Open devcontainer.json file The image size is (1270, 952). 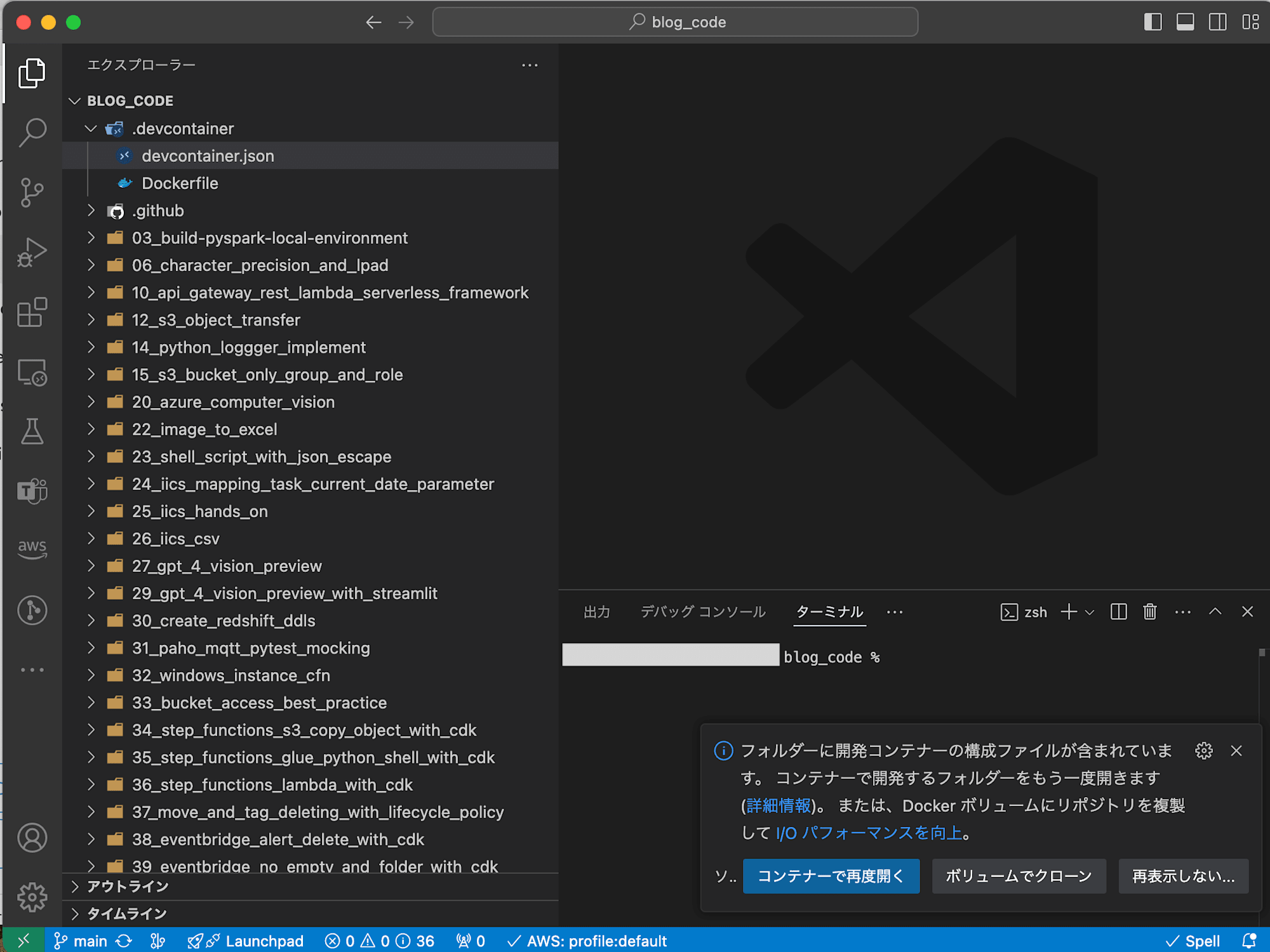point(311,155)
